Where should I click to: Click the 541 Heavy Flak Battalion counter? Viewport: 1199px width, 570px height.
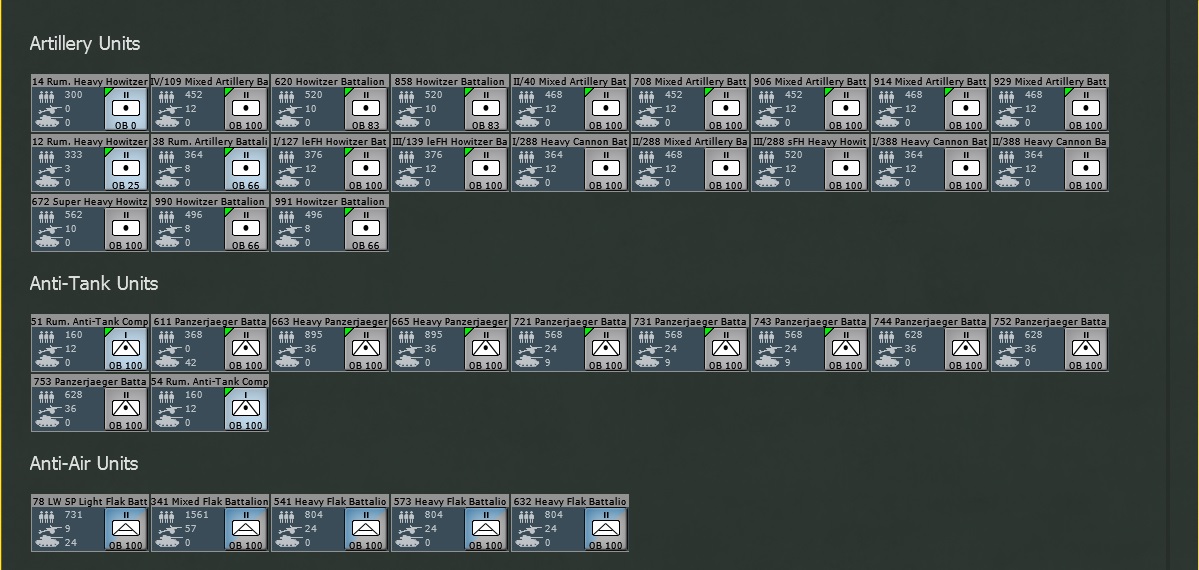tap(366, 529)
